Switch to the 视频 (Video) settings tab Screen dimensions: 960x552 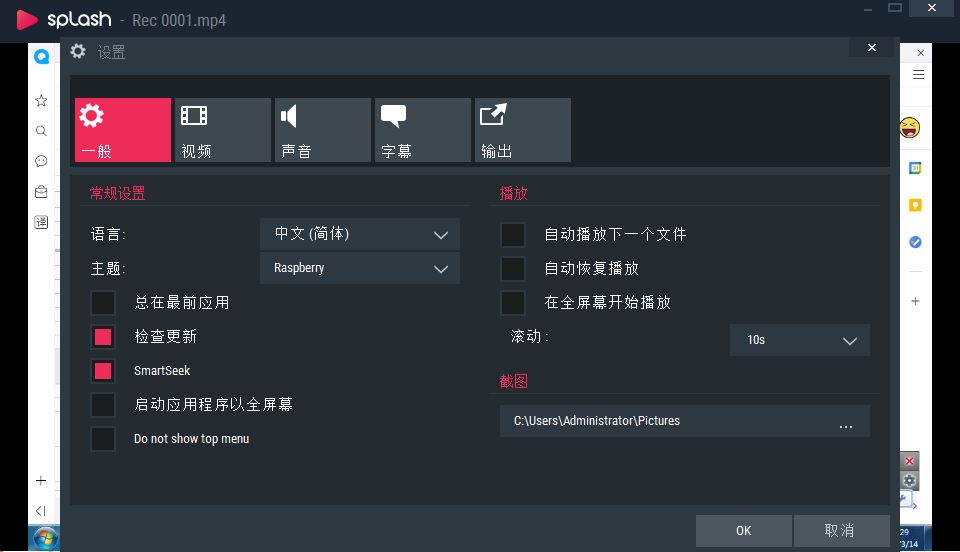pyautogui.click(x=223, y=130)
